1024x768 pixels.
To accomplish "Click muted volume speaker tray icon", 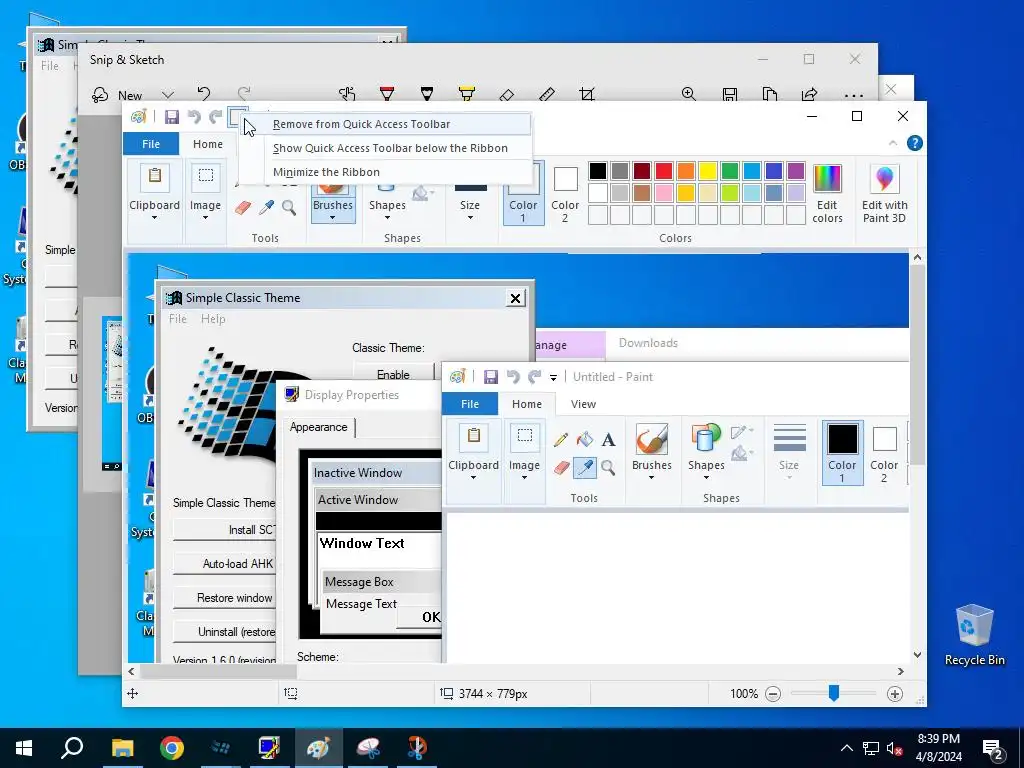I will (894, 748).
